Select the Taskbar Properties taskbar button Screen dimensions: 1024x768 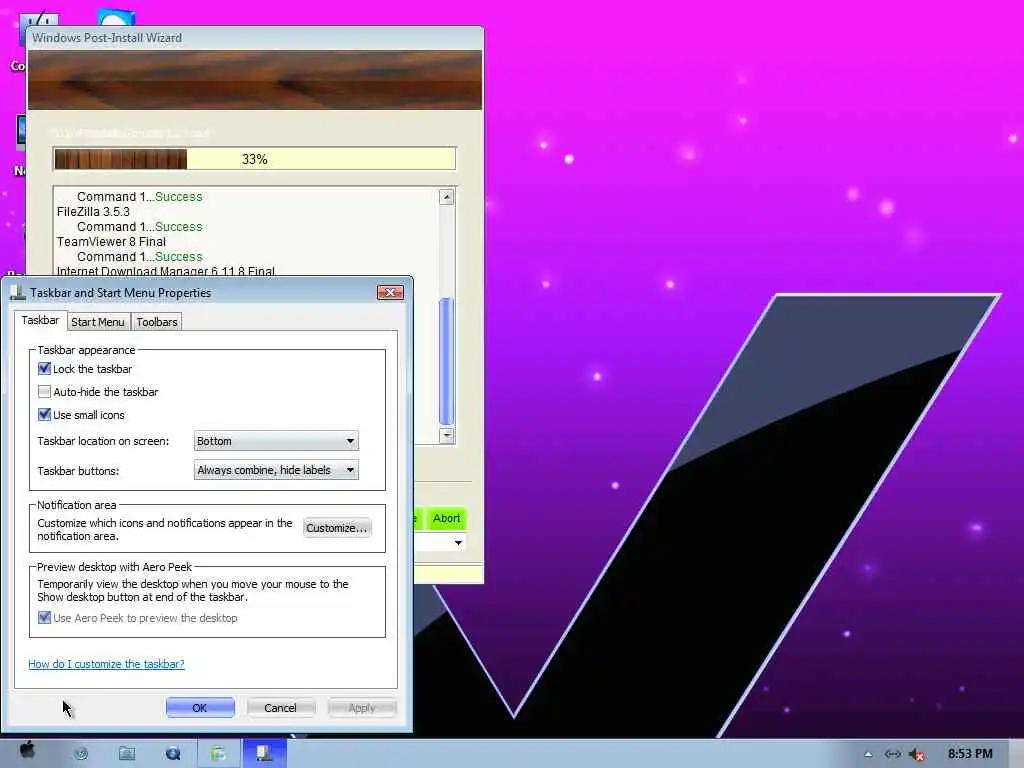264,754
